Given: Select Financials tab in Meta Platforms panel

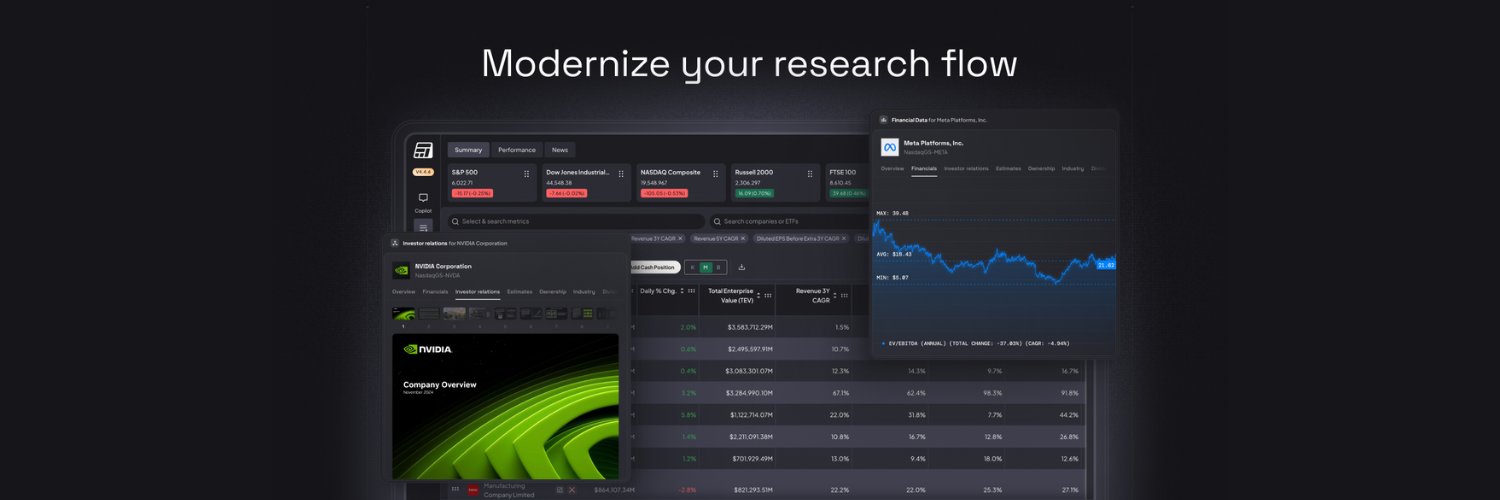Looking at the screenshot, I should tap(924, 168).
